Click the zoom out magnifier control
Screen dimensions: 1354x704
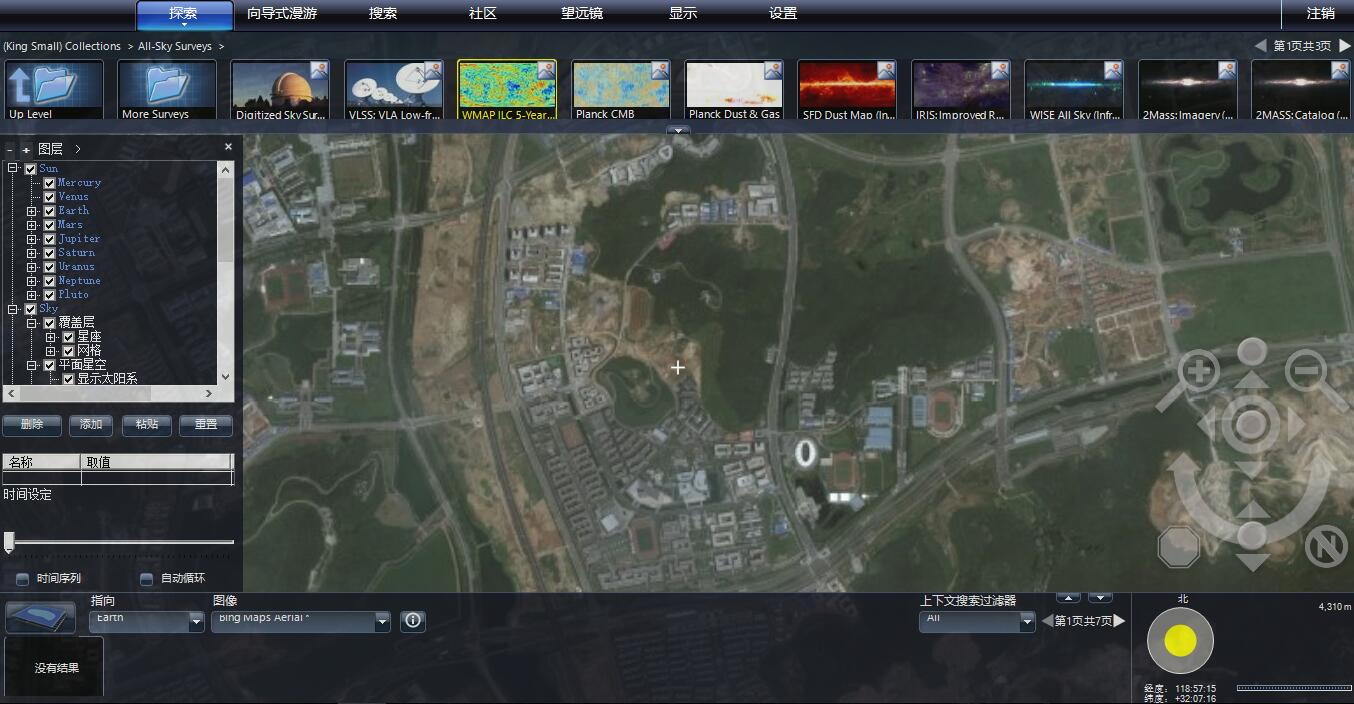[1306, 372]
